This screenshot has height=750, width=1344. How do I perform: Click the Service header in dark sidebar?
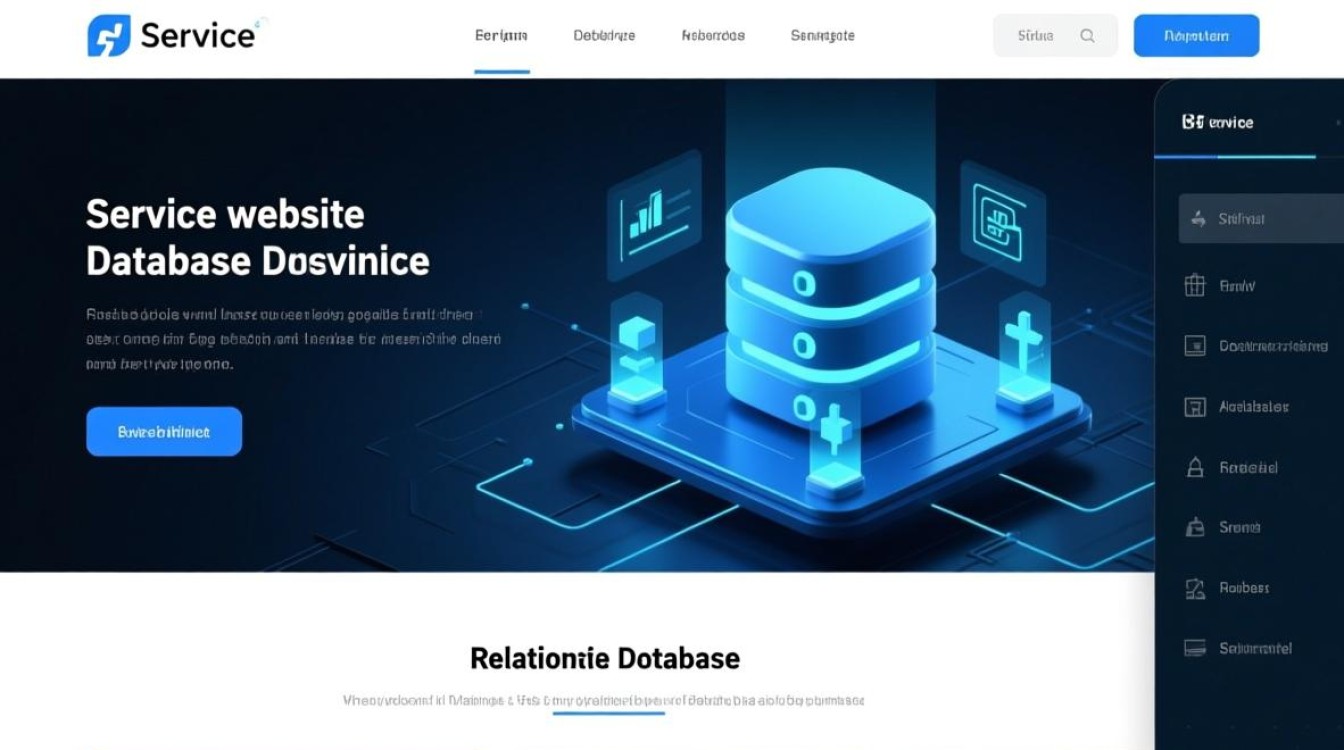[x=1218, y=123]
